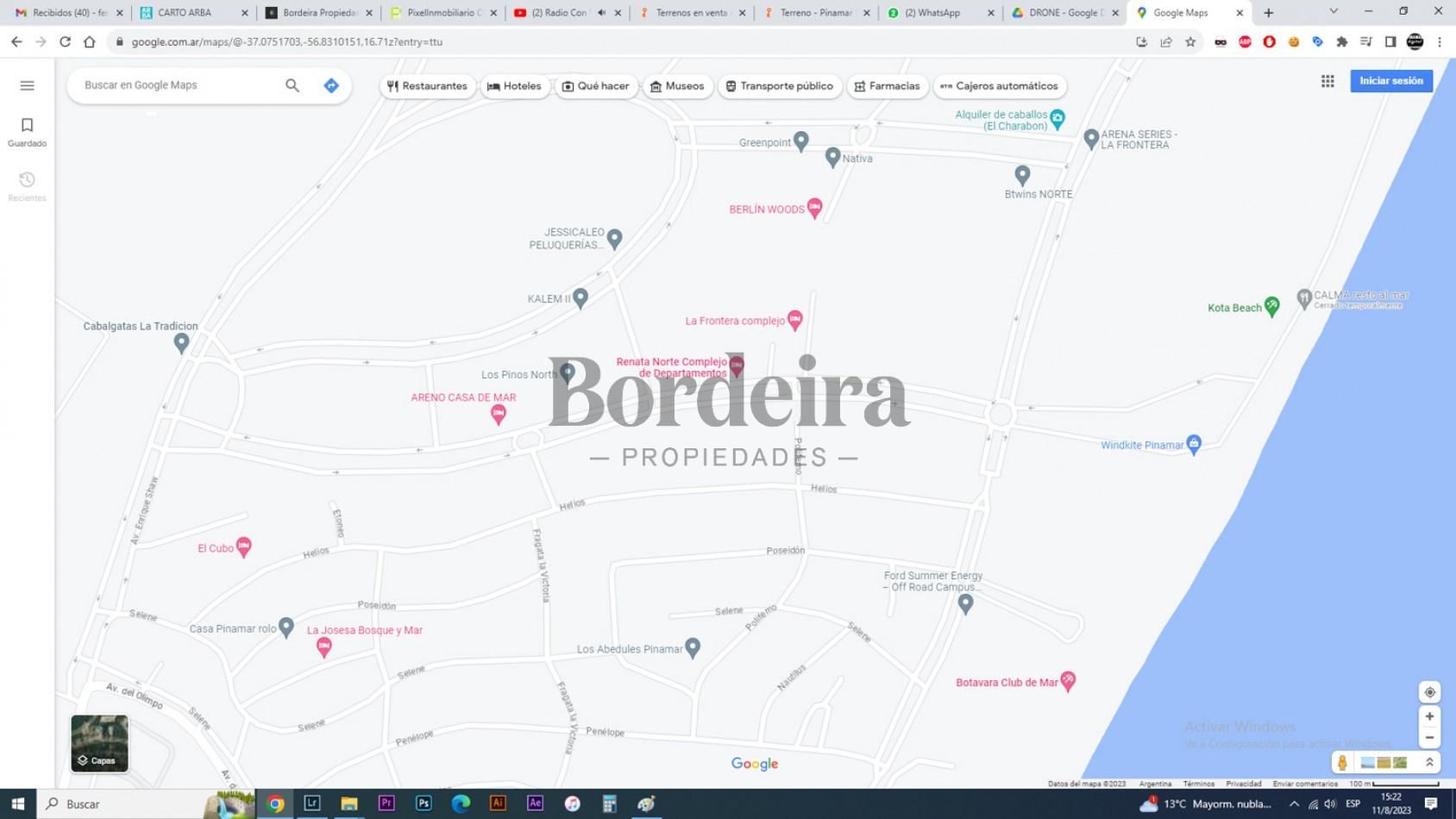Reload the page in Chrome
Image resolution: width=1456 pixels, height=819 pixels.
coord(65,41)
